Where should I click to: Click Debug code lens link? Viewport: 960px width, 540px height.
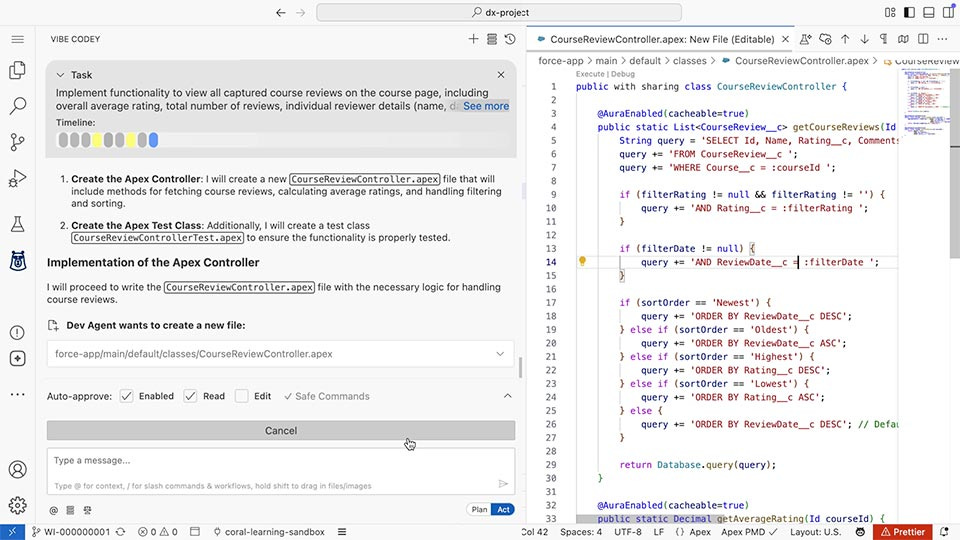[623, 74]
